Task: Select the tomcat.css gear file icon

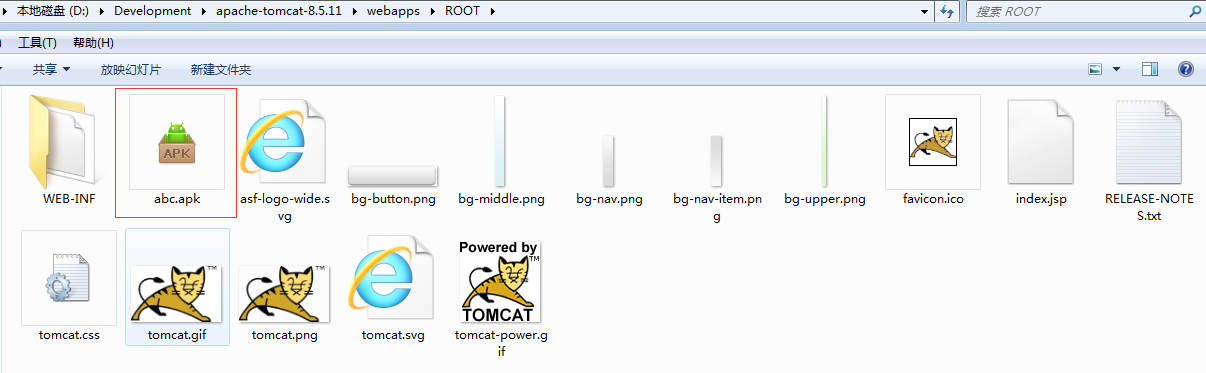Action: (x=69, y=278)
